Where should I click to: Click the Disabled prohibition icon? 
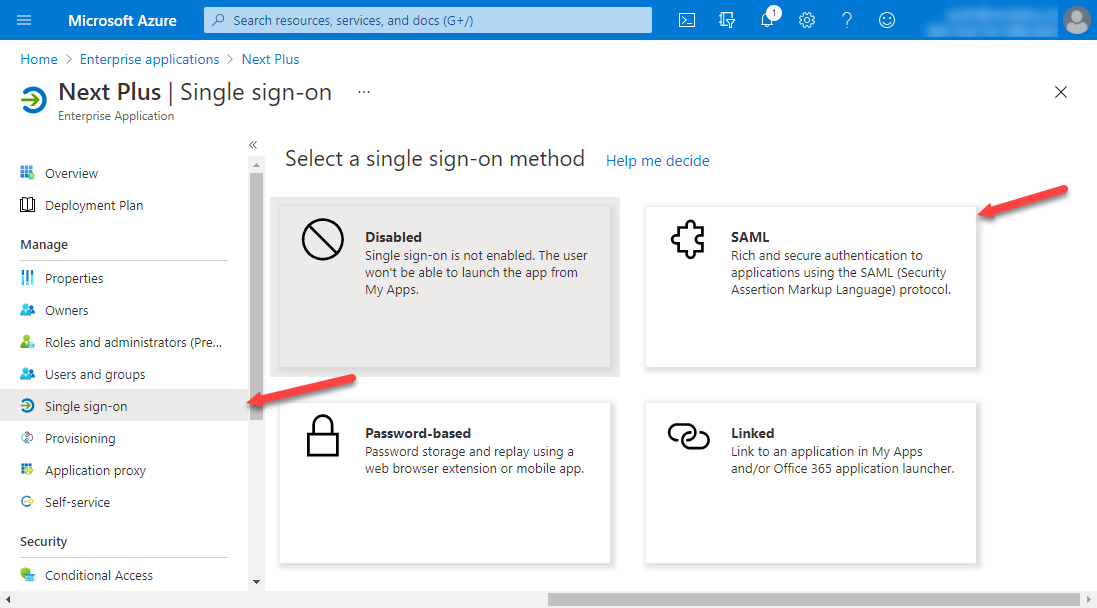323,239
